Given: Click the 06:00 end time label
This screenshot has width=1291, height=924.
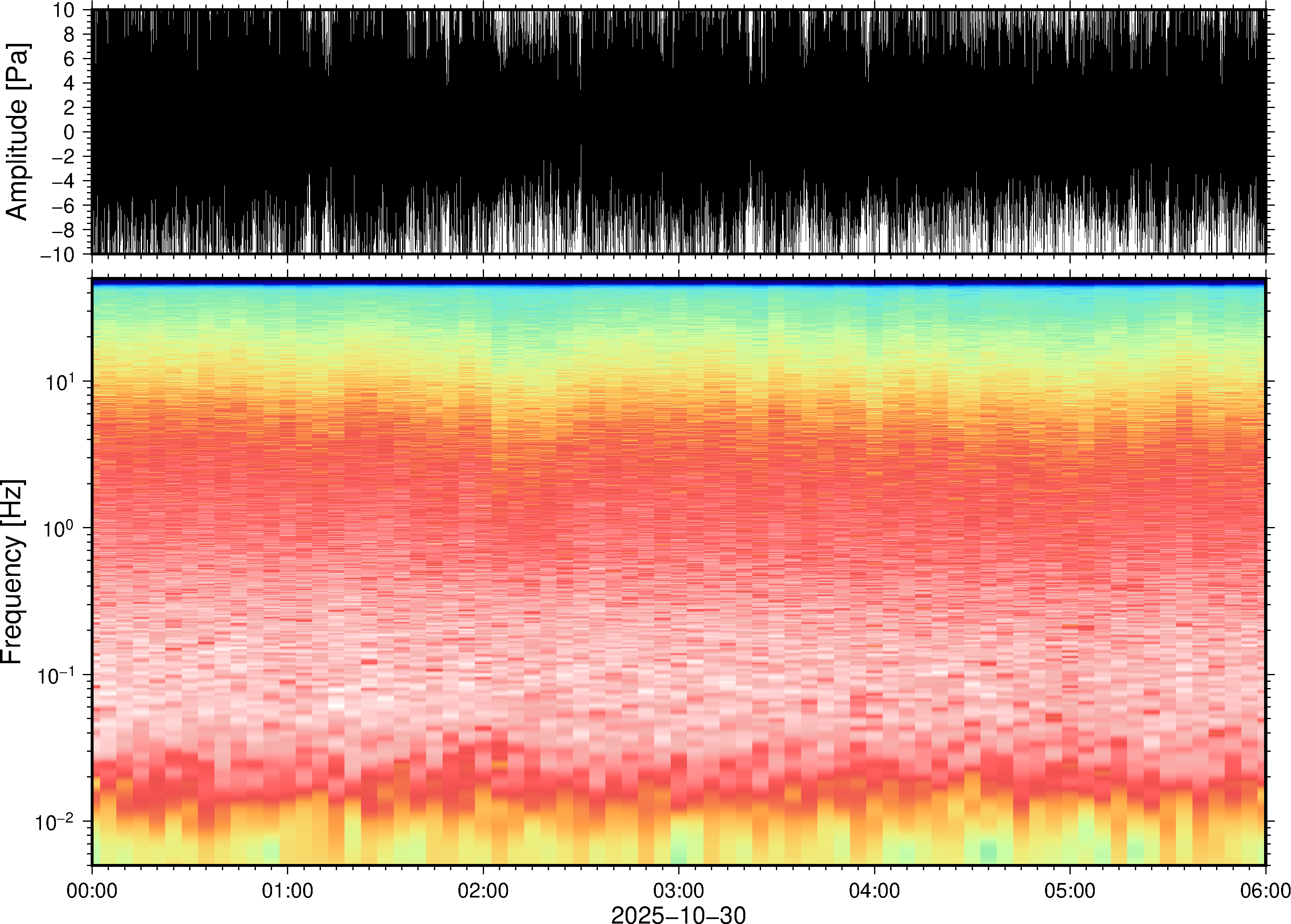Looking at the screenshot, I should coord(1265,890).
